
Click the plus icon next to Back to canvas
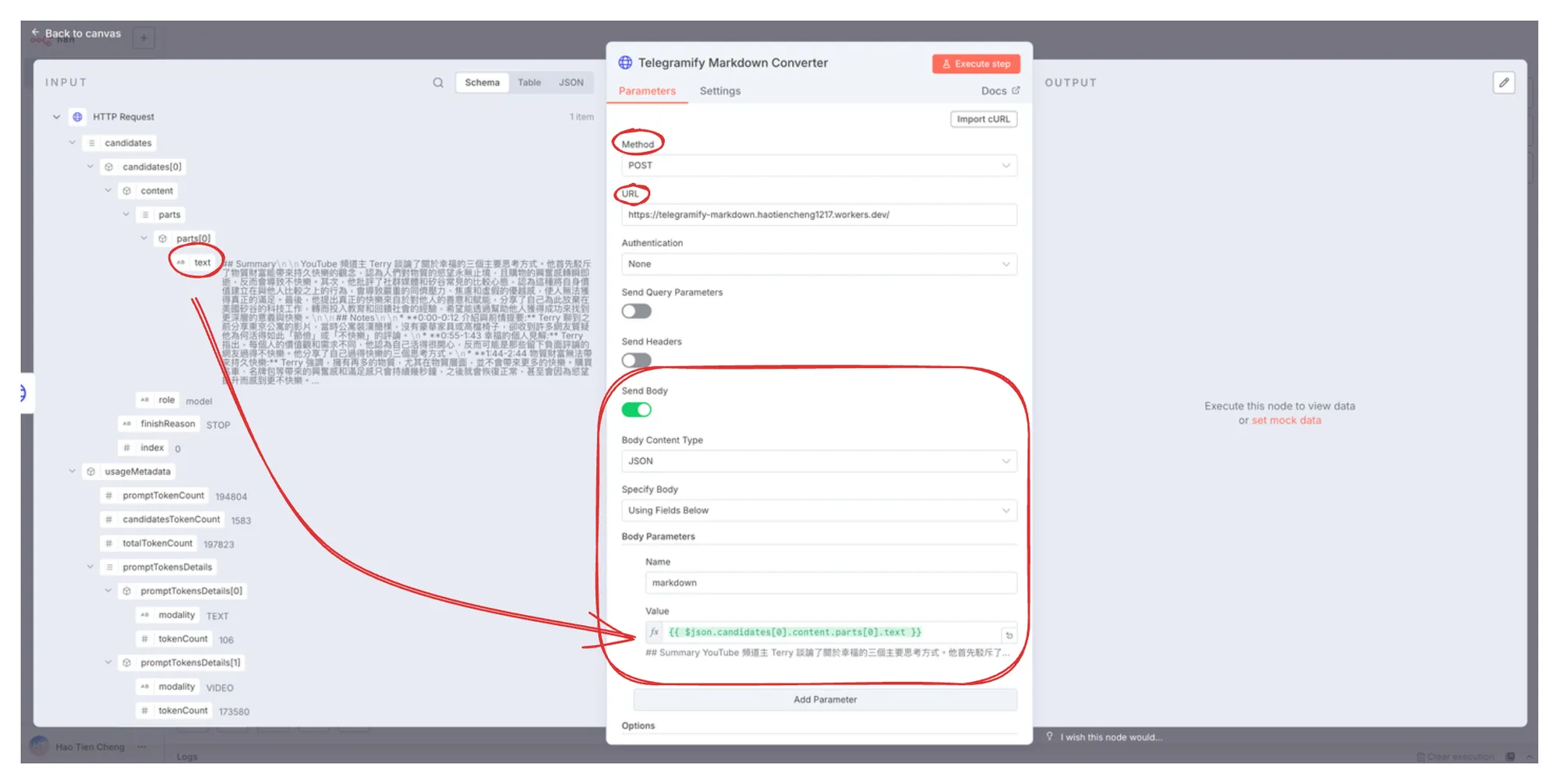[143, 37]
